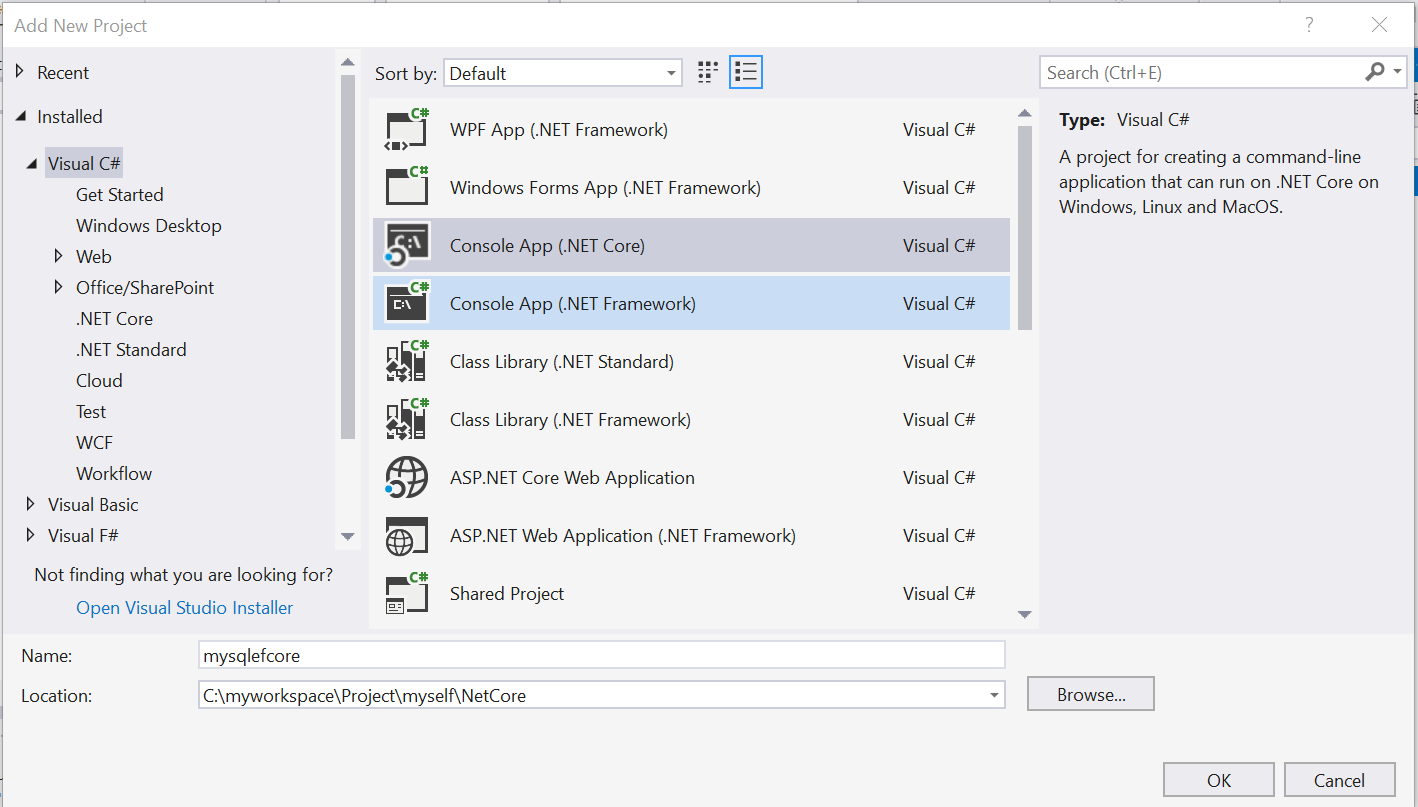
Task: Switch to medium icons list view
Action: click(746, 73)
